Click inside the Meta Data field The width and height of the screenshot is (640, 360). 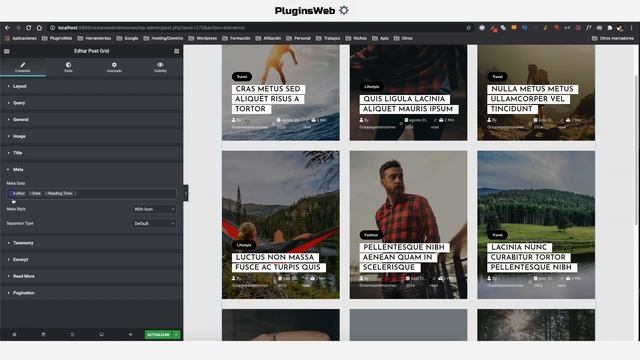pos(92,193)
